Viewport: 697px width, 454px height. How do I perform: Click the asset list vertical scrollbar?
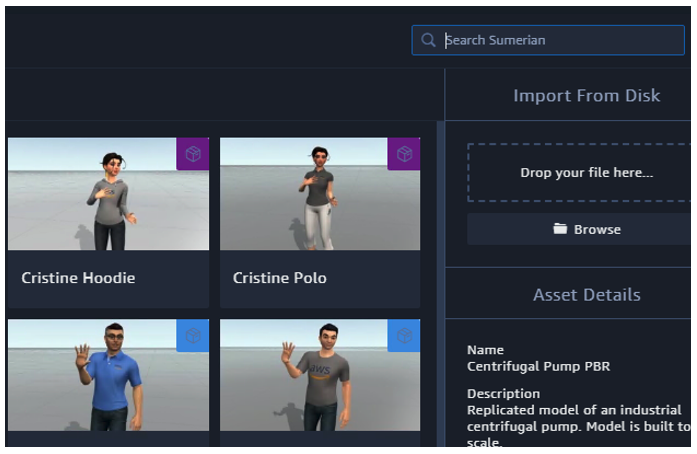[x=441, y=284]
